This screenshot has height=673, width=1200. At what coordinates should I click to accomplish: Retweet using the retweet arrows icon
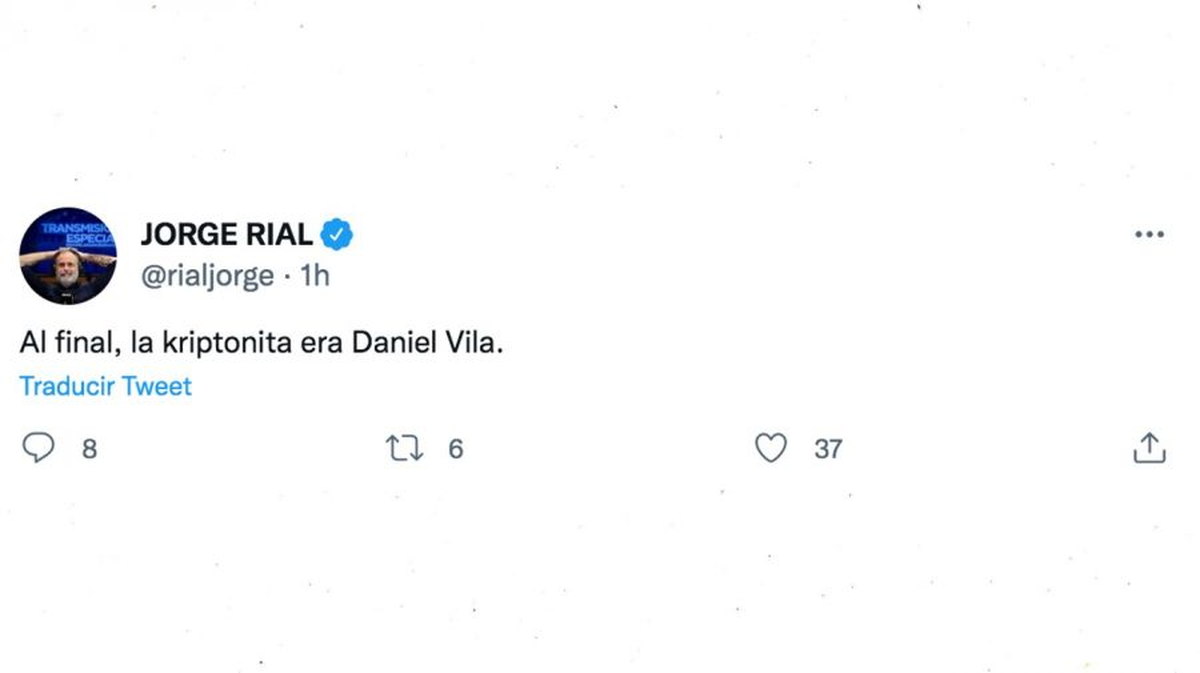pyautogui.click(x=404, y=448)
